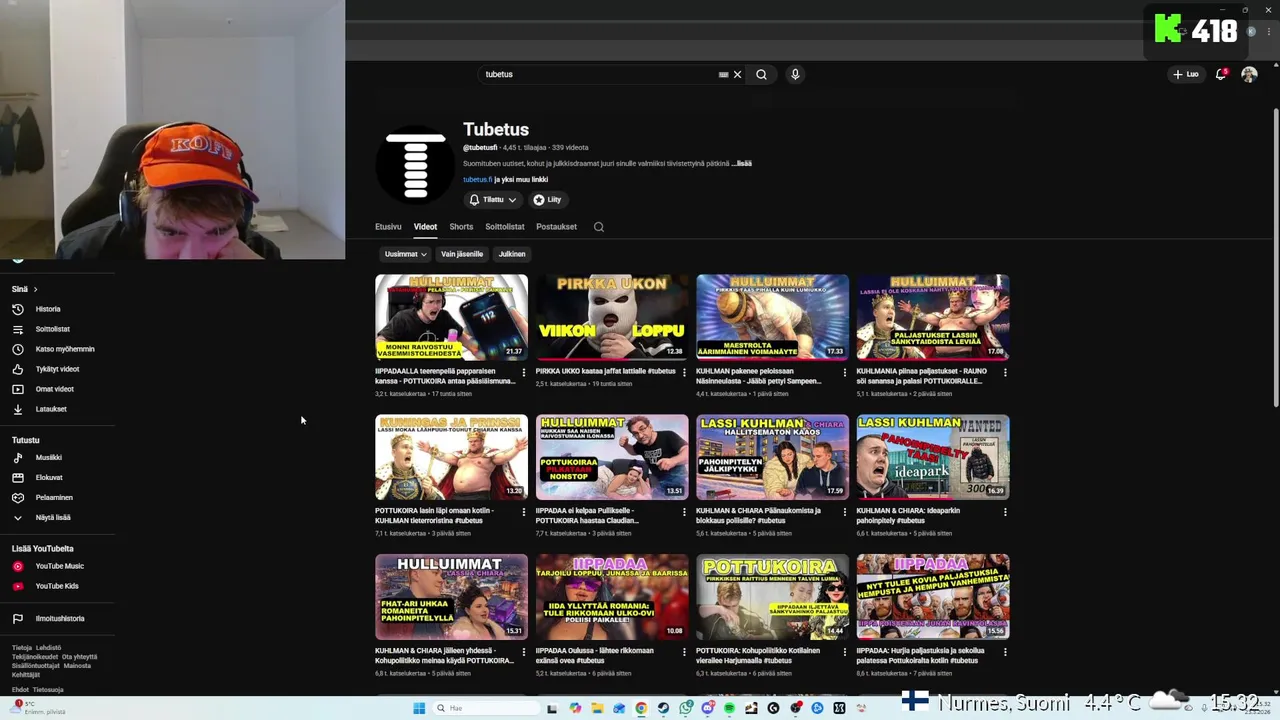The width and height of the screenshot is (1280, 720).
Task: Open the Pelaaminen gaming icon
Action: pos(17,498)
